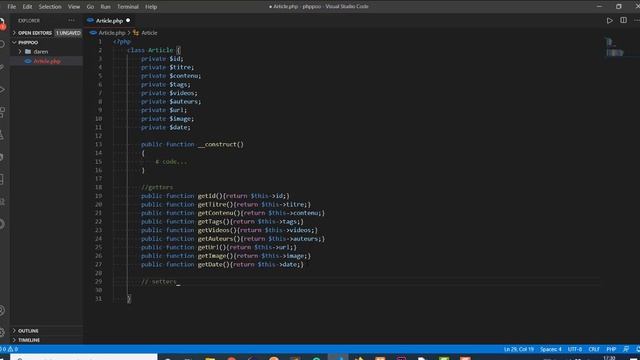This screenshot has width=640, height=360.
Task: Open the Extensions view in the activity bar
Action: point(2,112)
